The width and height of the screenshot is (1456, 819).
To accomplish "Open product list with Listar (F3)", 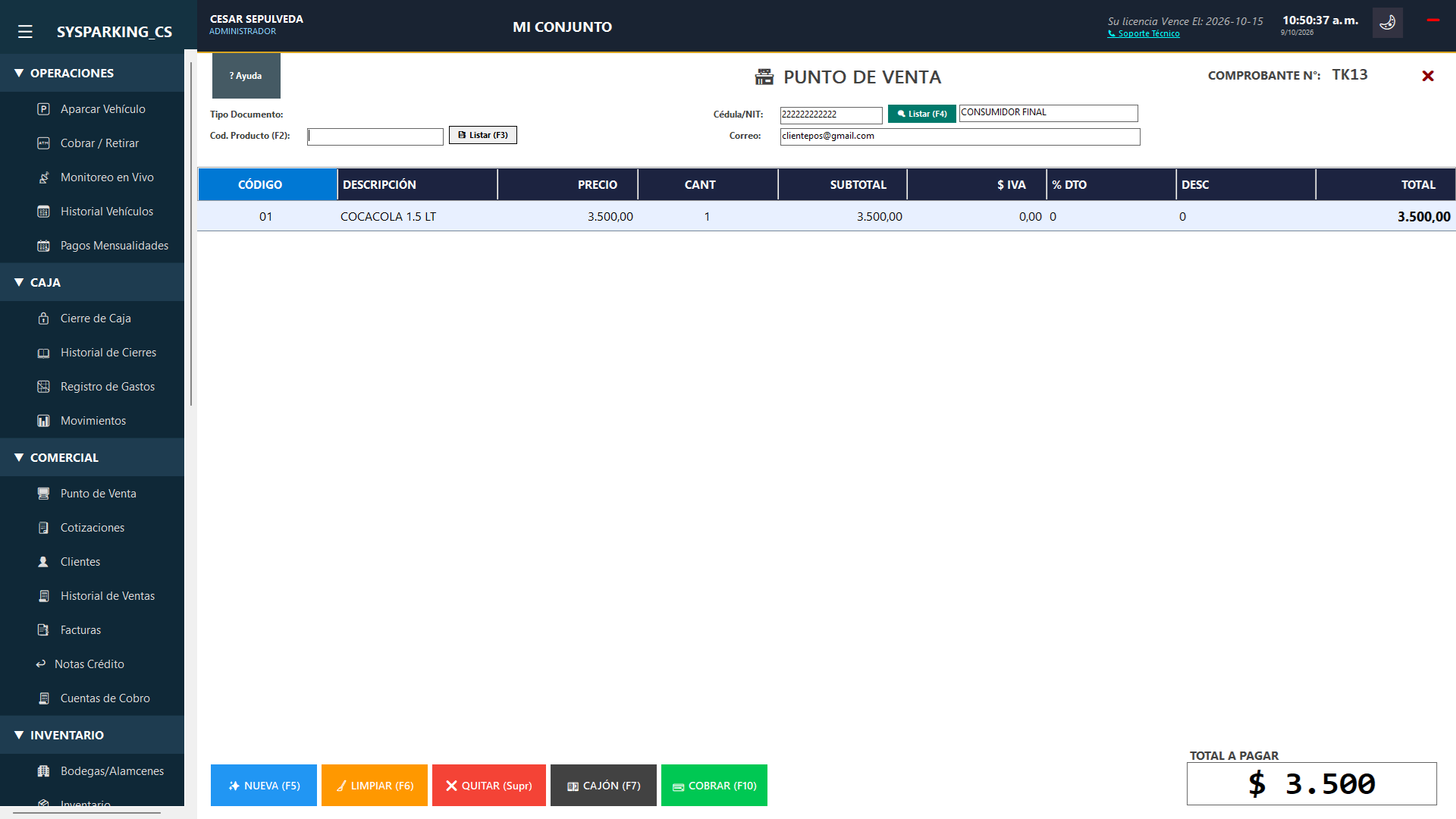I will 483,135.
